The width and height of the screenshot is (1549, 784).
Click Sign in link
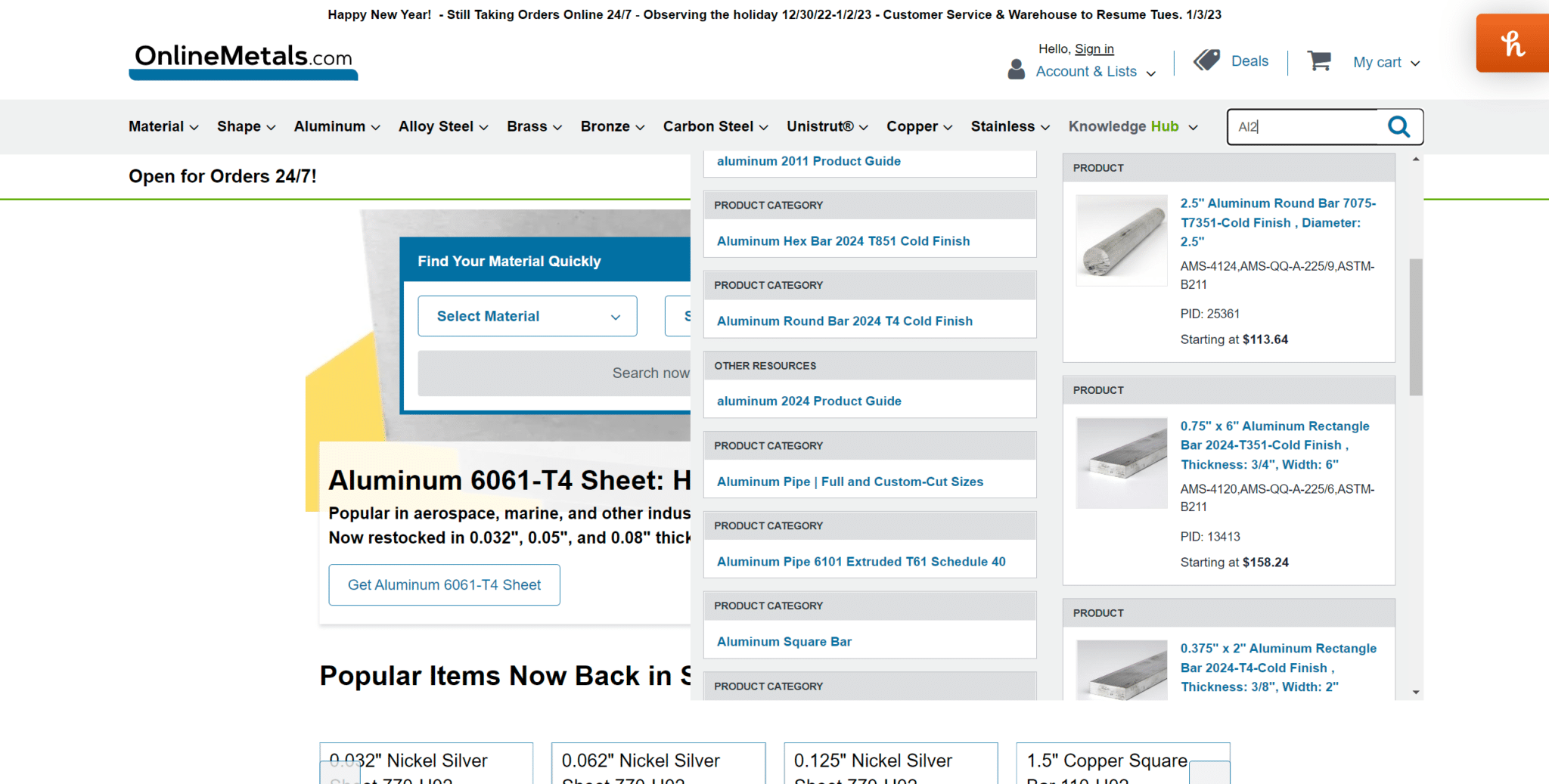(1094, 49)
